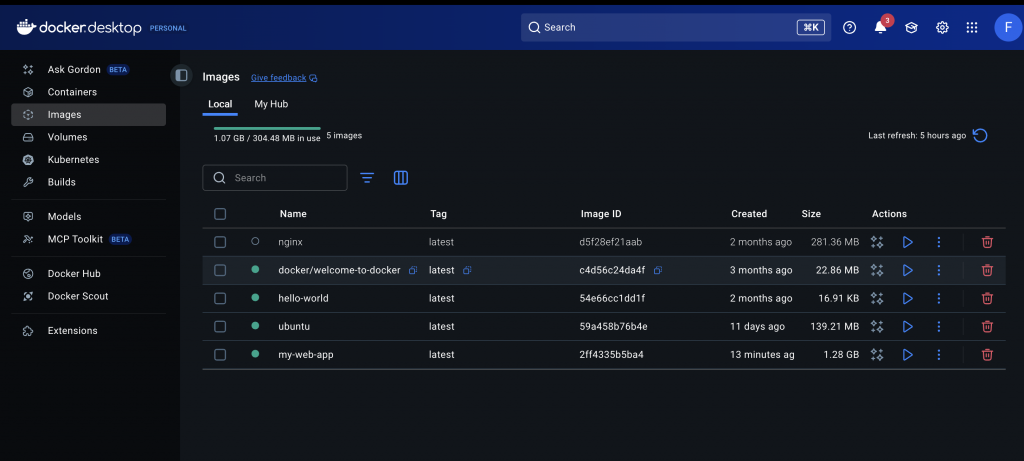Collapse the sidebar panel toggle
This screenshot has height=461, width=1024.
tap(181, 75)
